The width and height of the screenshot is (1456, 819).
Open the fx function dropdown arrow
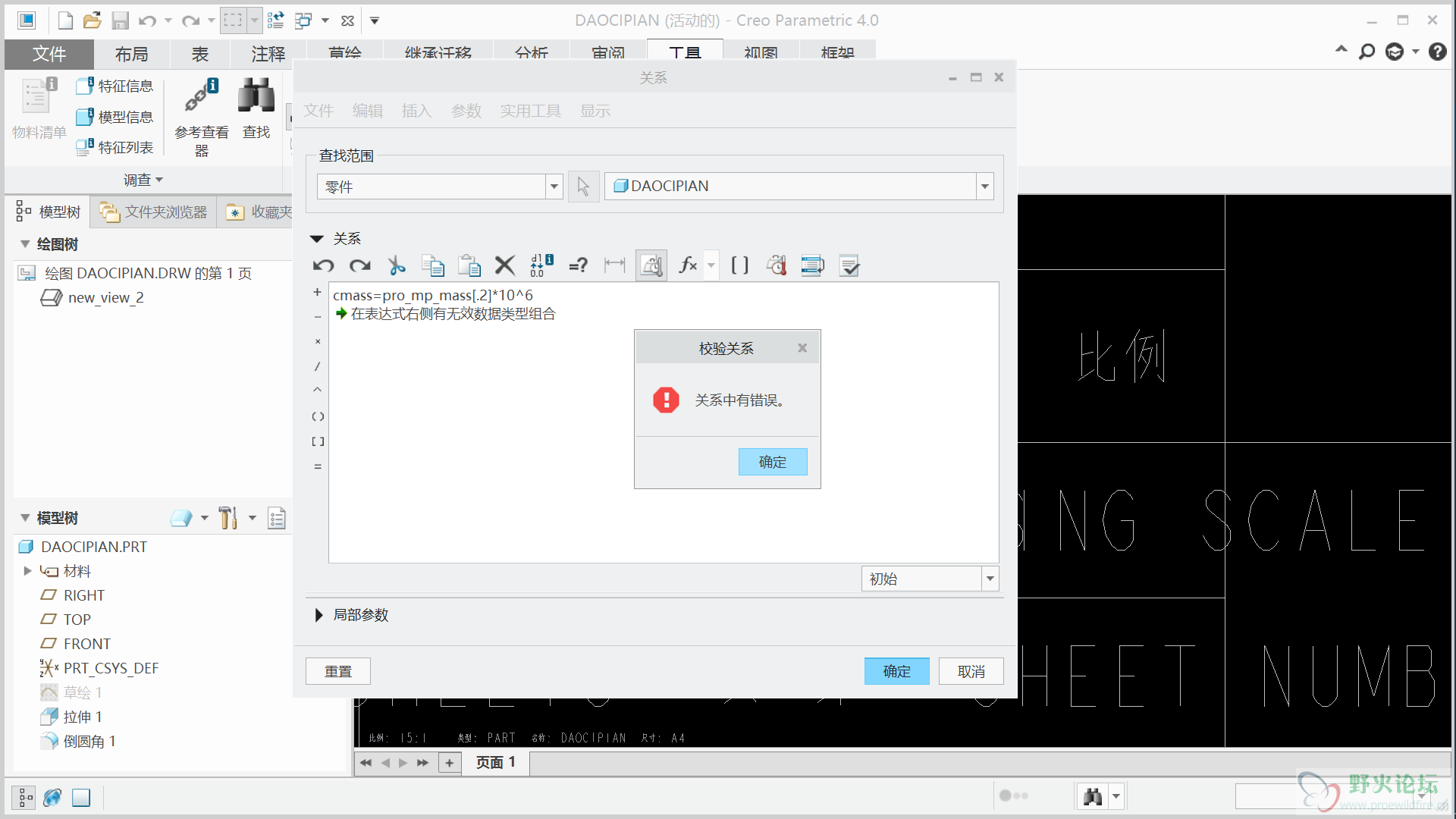click(x=711, y=265)
